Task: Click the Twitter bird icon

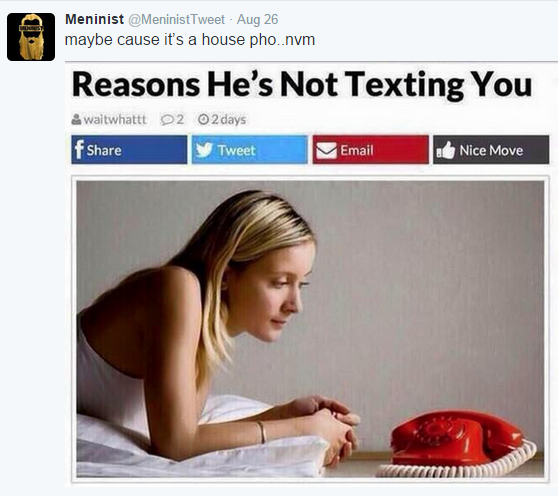Action: coord(204,150)
